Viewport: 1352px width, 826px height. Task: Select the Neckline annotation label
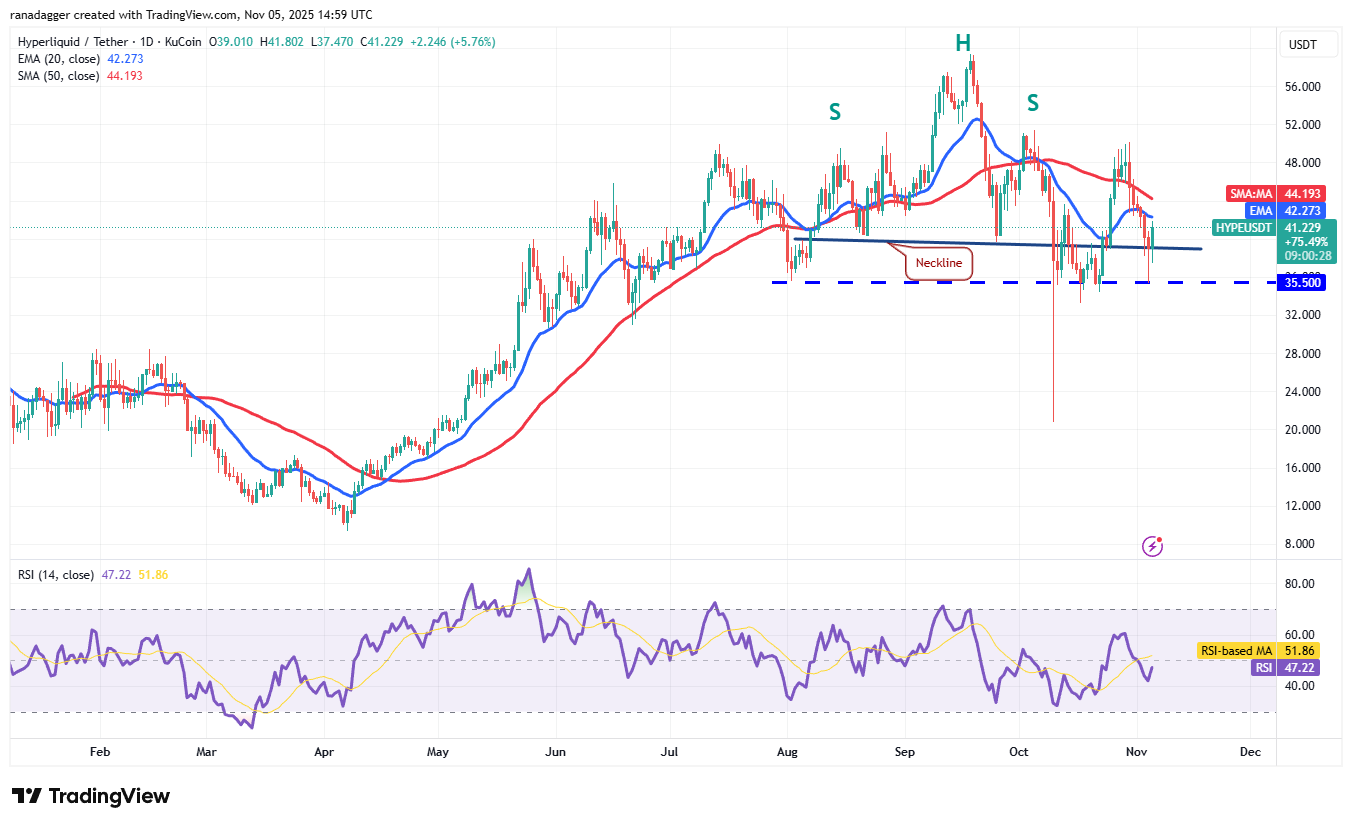click(x=938, y=263)
